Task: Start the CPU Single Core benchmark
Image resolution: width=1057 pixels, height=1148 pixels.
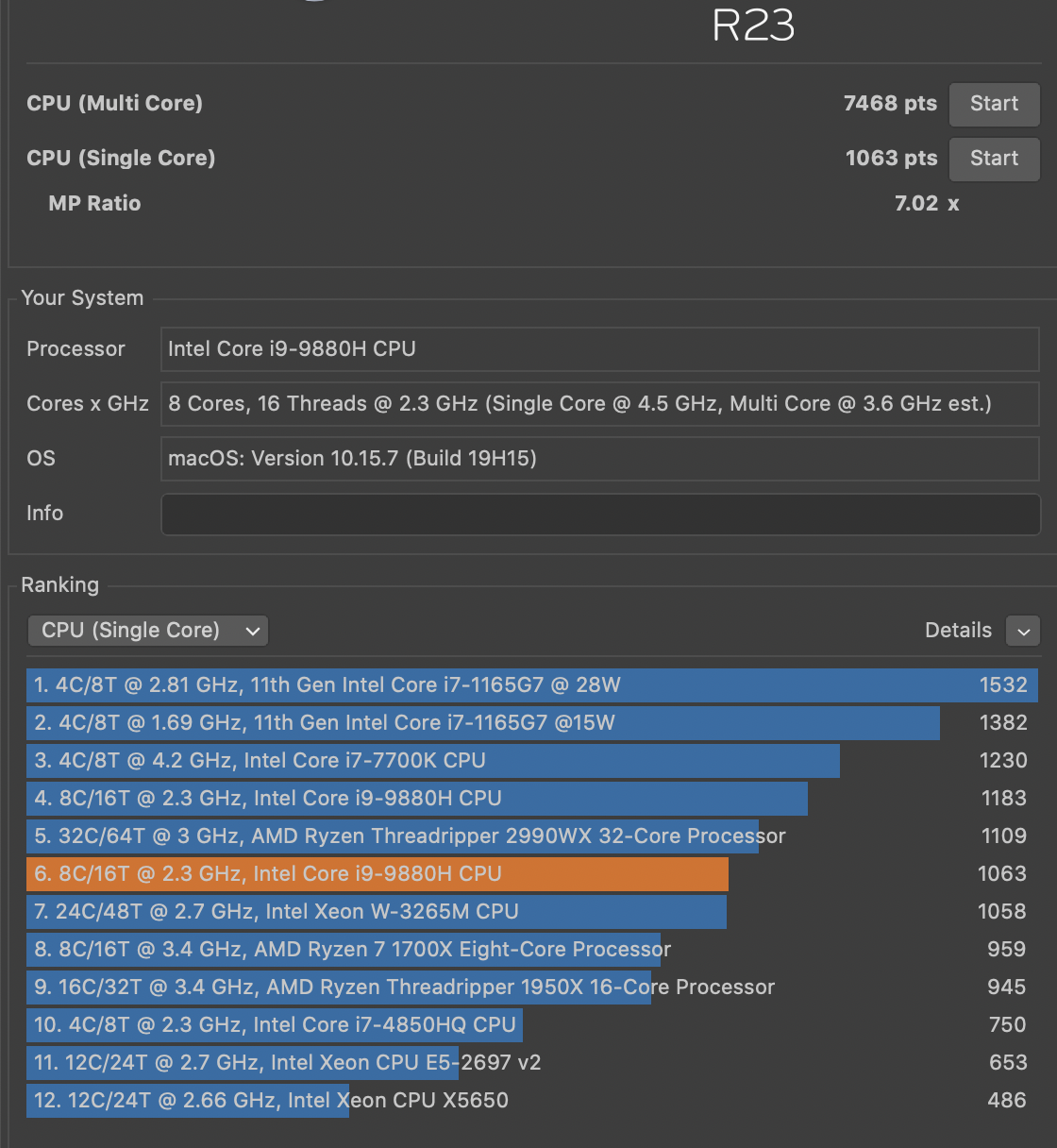Action: pyautogui.click(x=994, y=159)
